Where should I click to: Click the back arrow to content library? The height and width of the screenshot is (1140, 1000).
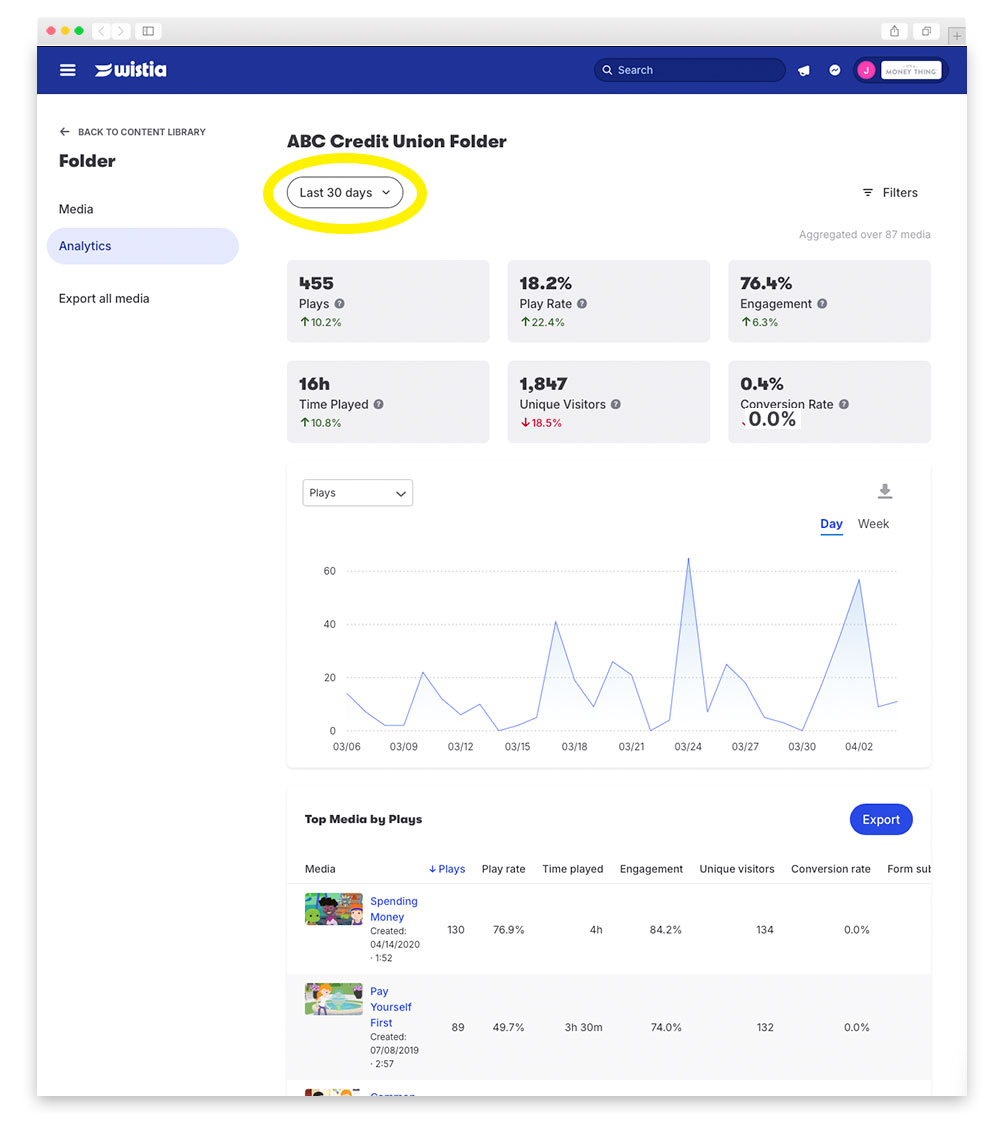click(x=65, y=132)
